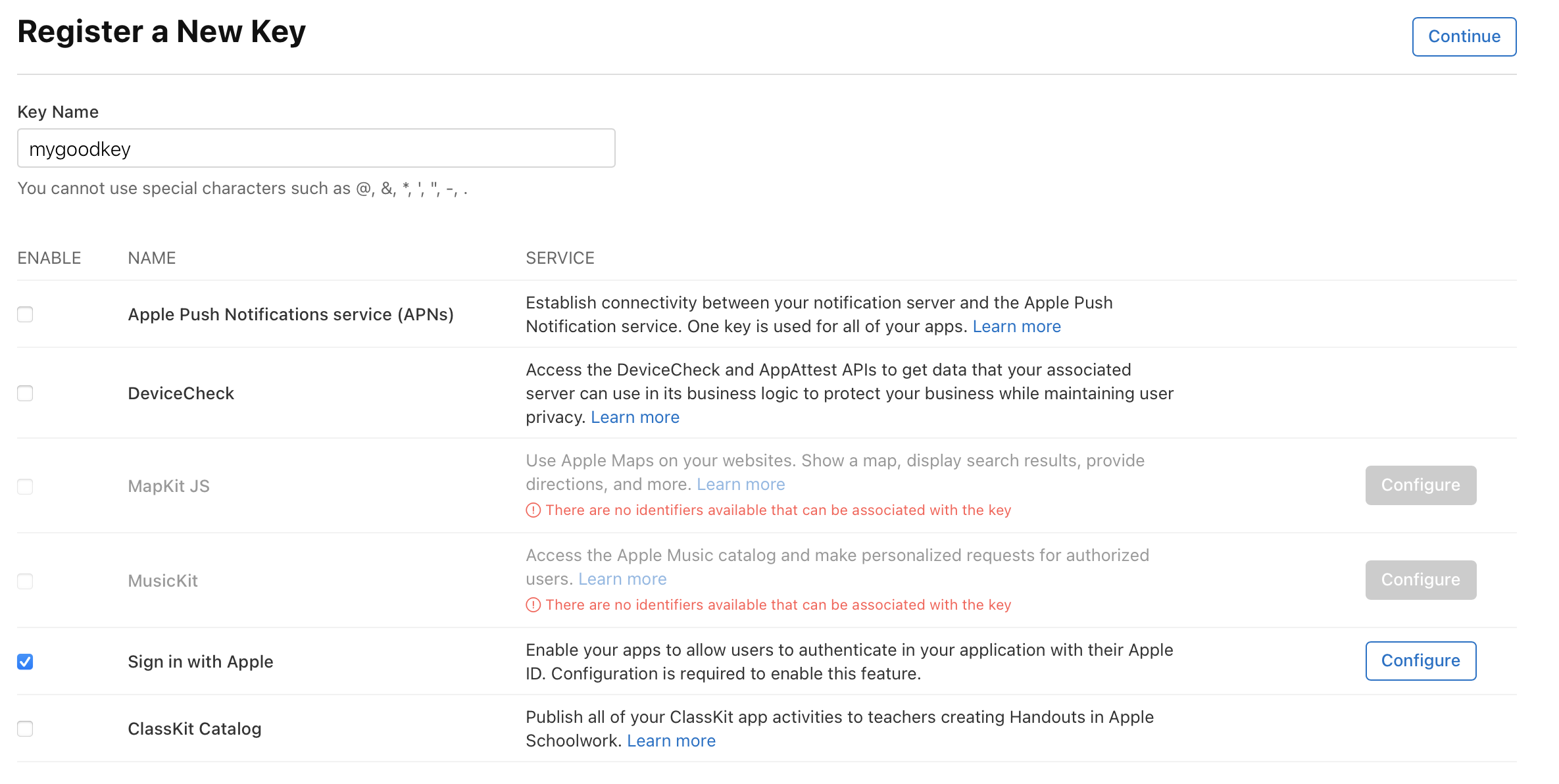The width and height of the screenshot is (1559, 784).
Task: Click the MusicKit warning icon
Action: (533, 605)
